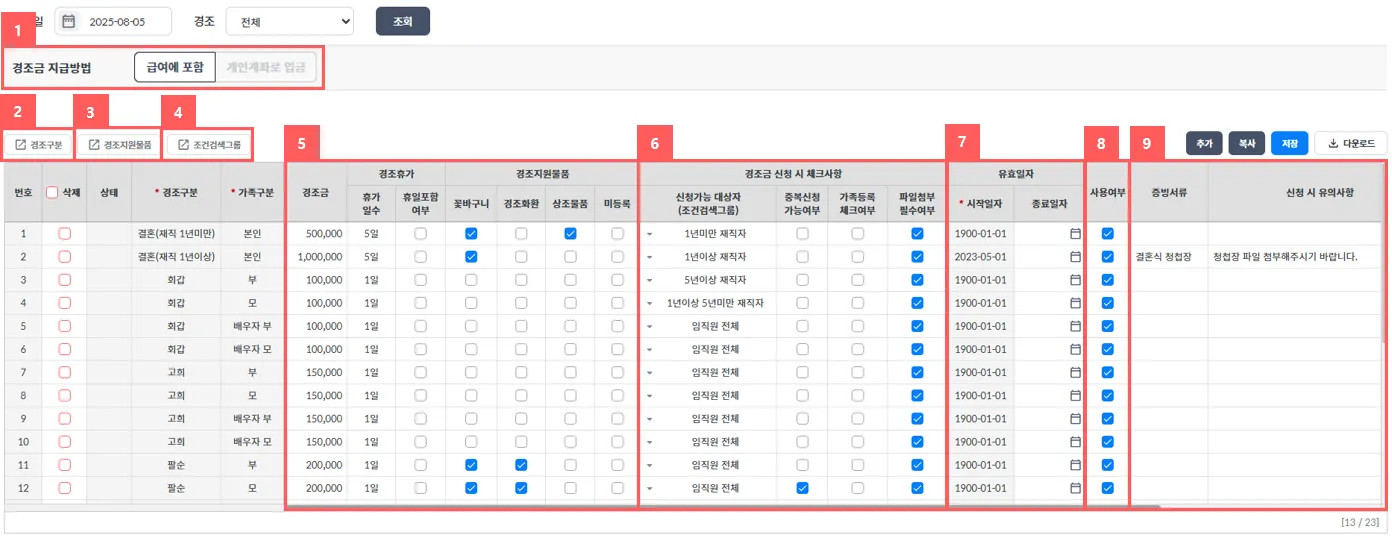Open end-date calendar icon in row 3
Viewport: 1392px width, 539px height.
click(x=1076, y=279)
